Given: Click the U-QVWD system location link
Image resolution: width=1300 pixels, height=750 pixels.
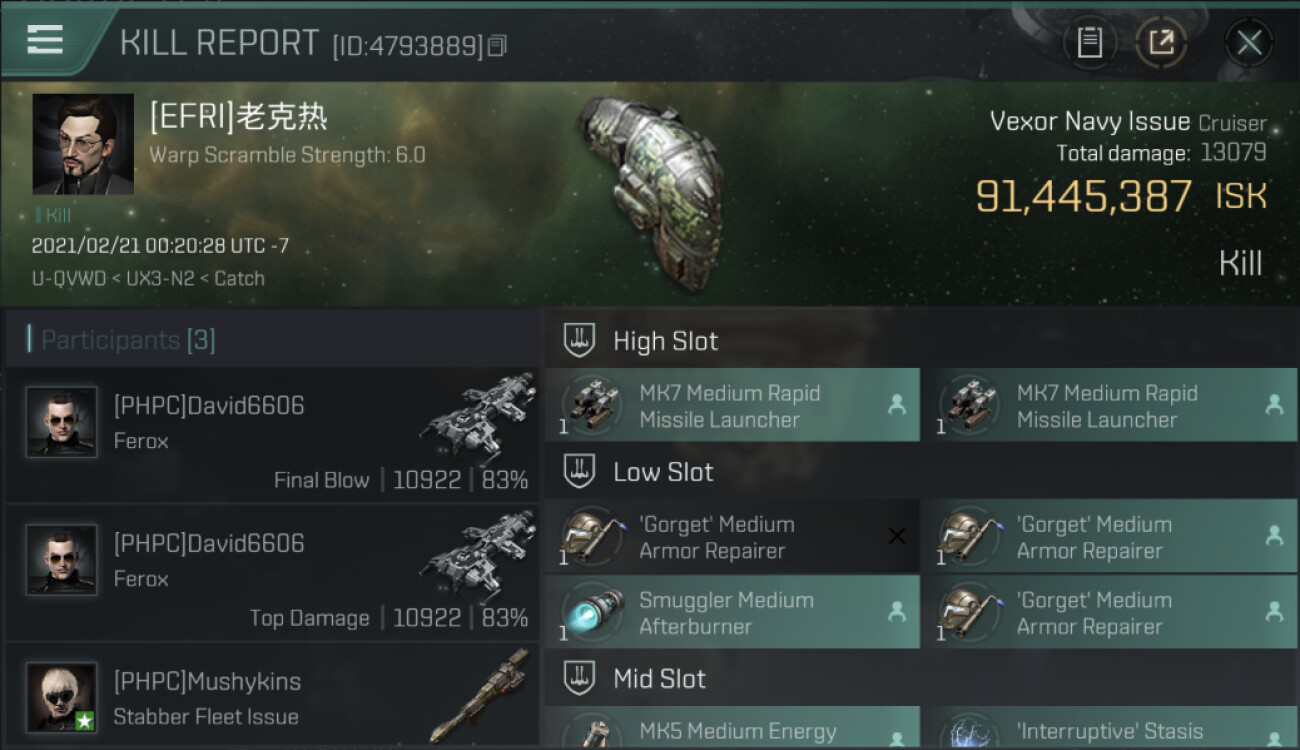Looking at the screenshot, I should pos(68,279).
